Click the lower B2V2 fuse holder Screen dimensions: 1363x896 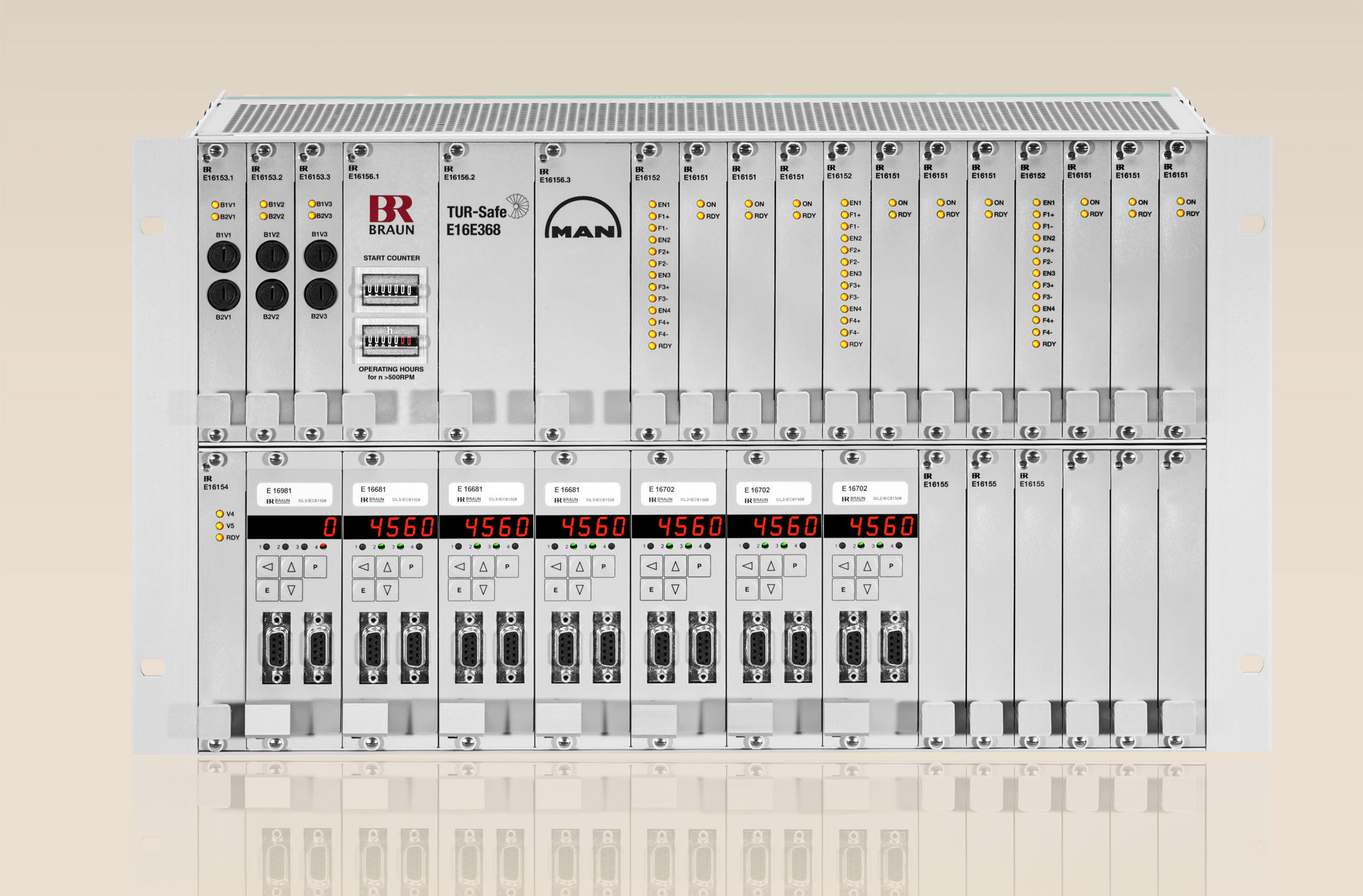tap(272, 294)
